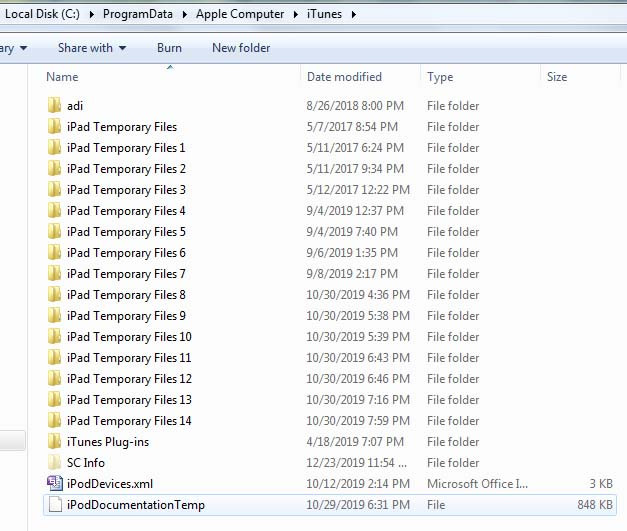Click date '4/18/2019 7:07 PM'
This screenshot has width=627, height=531.
(355, 442)
